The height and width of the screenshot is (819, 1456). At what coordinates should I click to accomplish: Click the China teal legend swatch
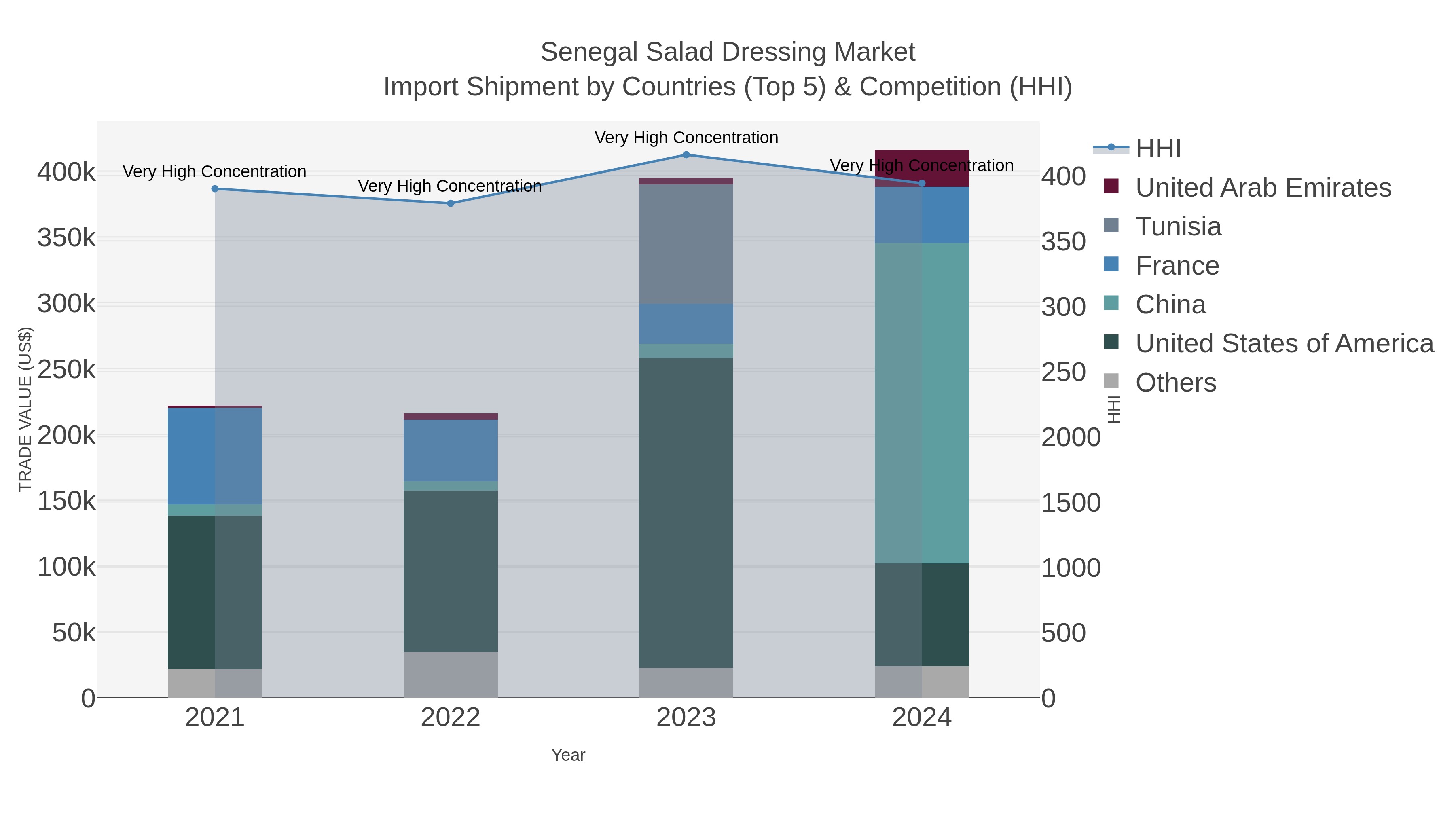[x=1111, y=303]
